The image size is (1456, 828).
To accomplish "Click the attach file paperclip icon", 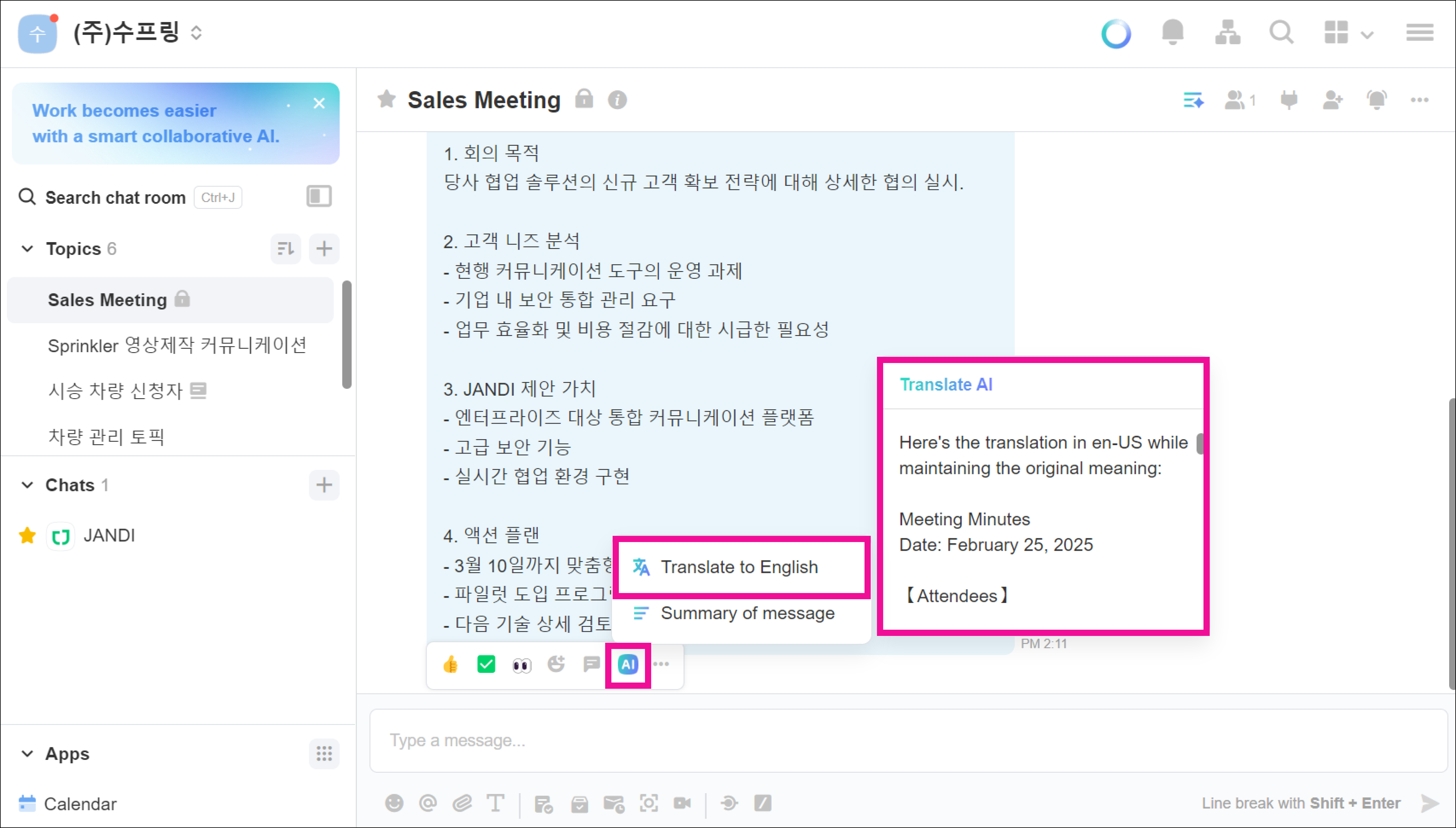I will [462, 803].
